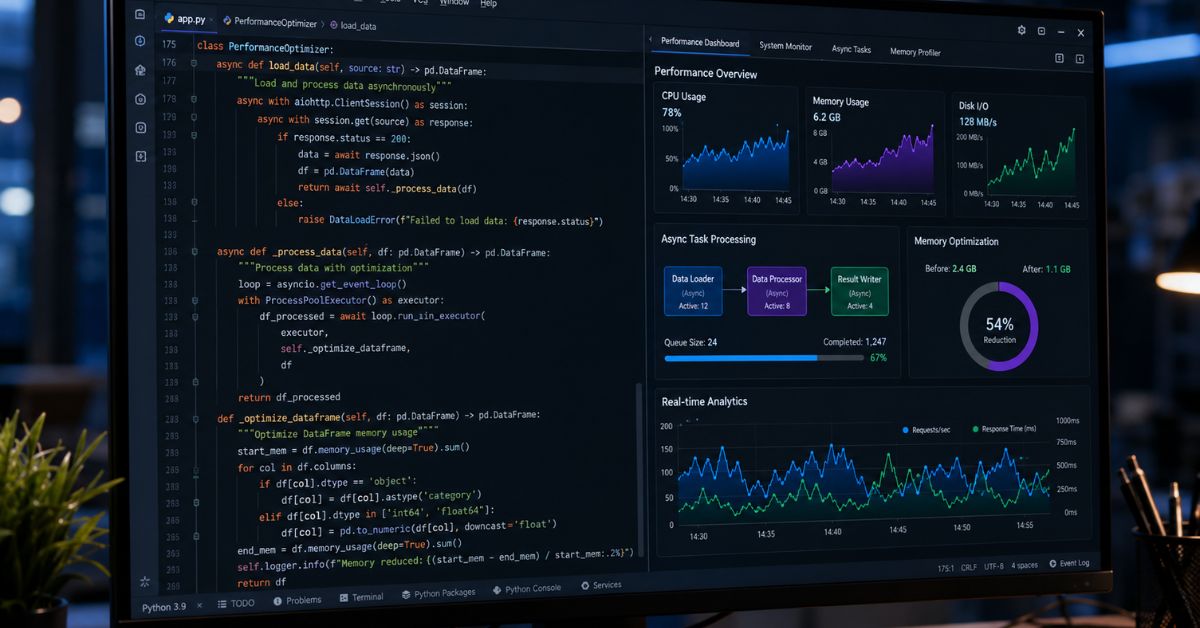
Task: Open the 4 spaces indent selector
Action: click(x=1024, y=565)
